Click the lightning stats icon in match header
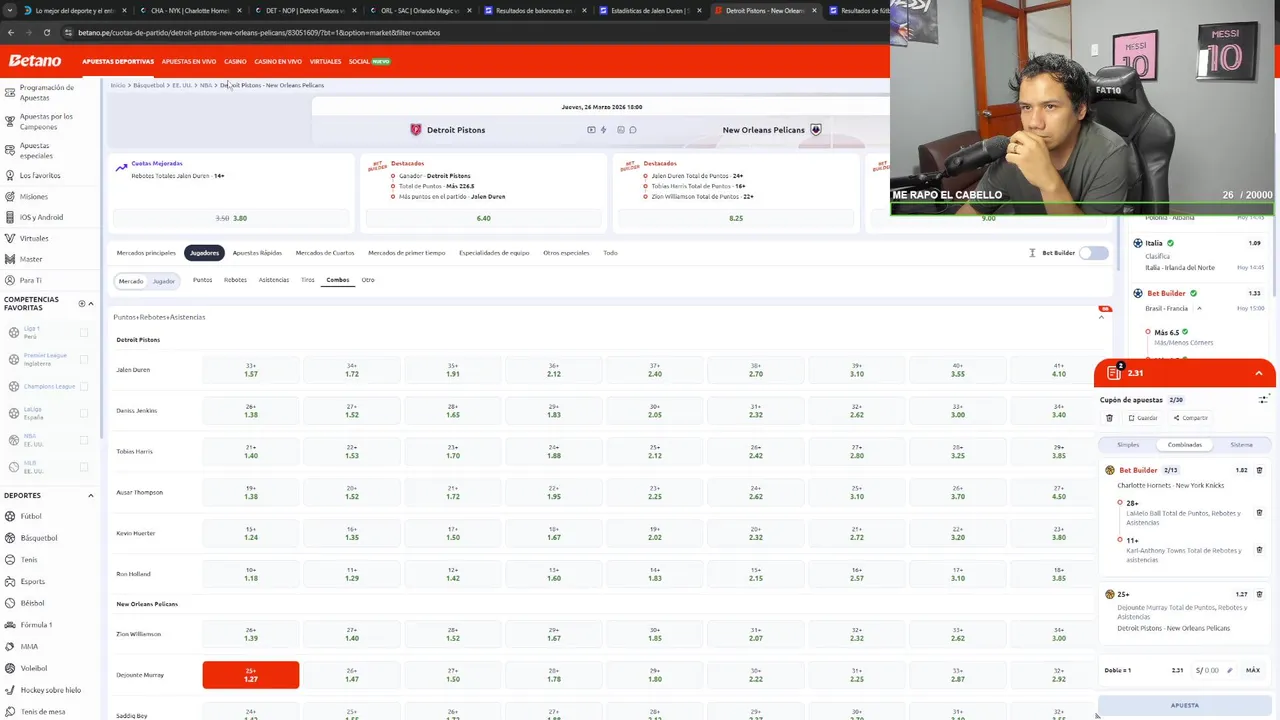Viewport: 1280px width, 720px height. click(x=603, y=130)
